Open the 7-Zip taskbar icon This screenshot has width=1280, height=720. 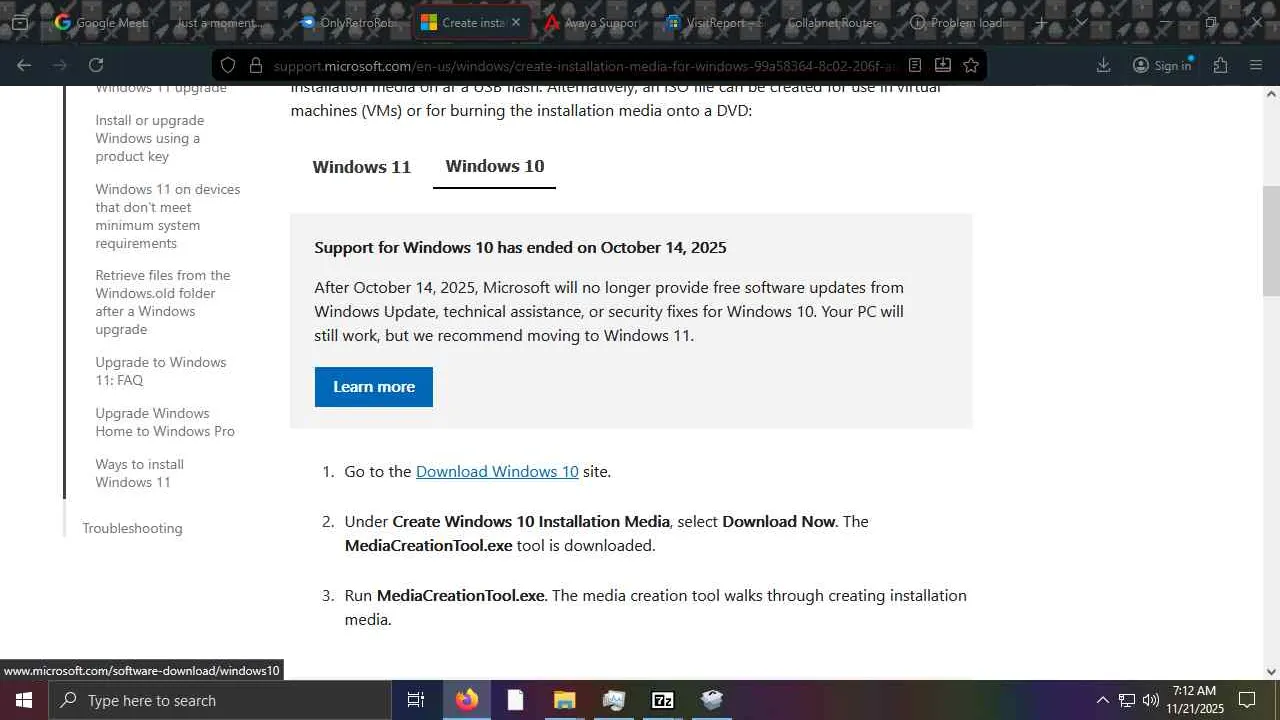662,700
